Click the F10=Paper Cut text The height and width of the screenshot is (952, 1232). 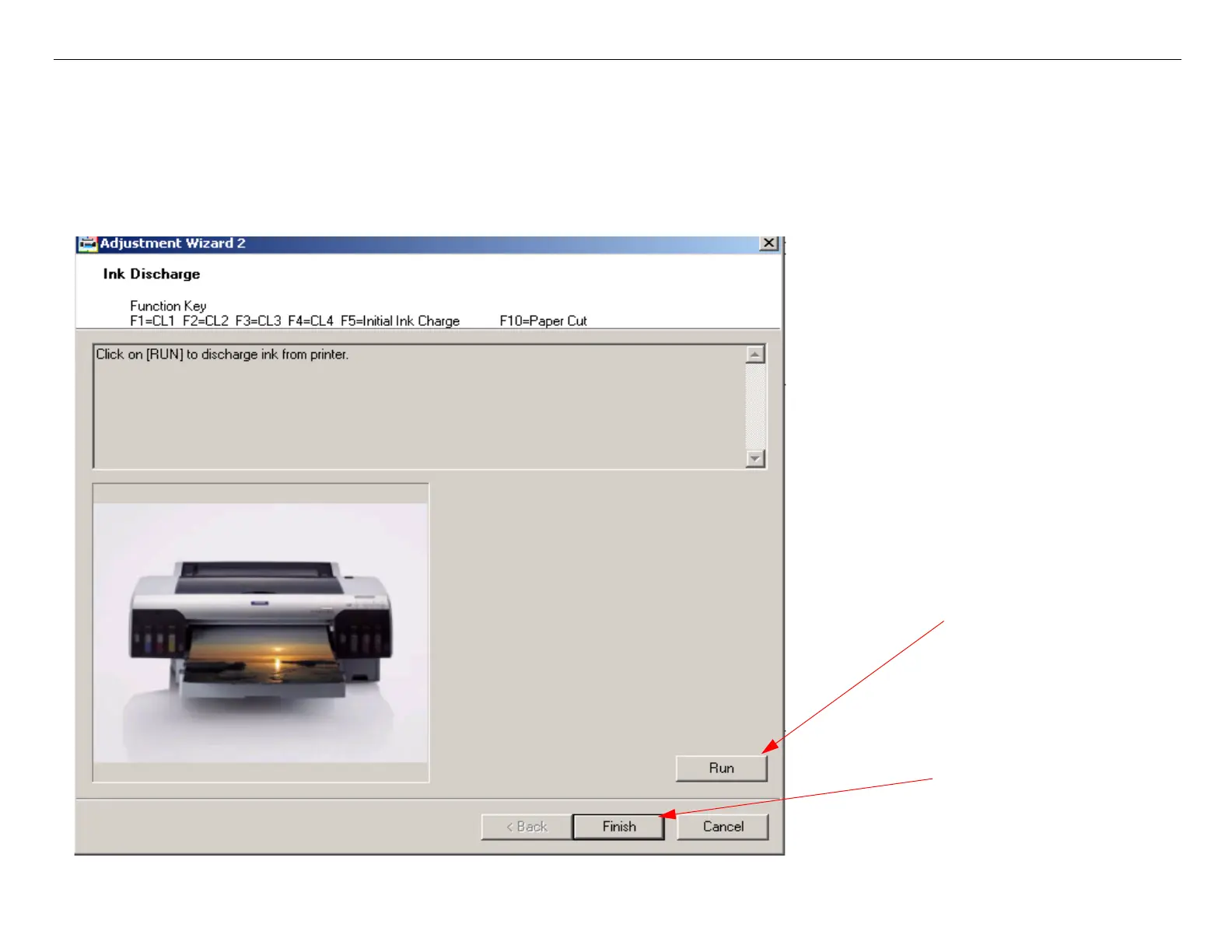pos(543,320)
